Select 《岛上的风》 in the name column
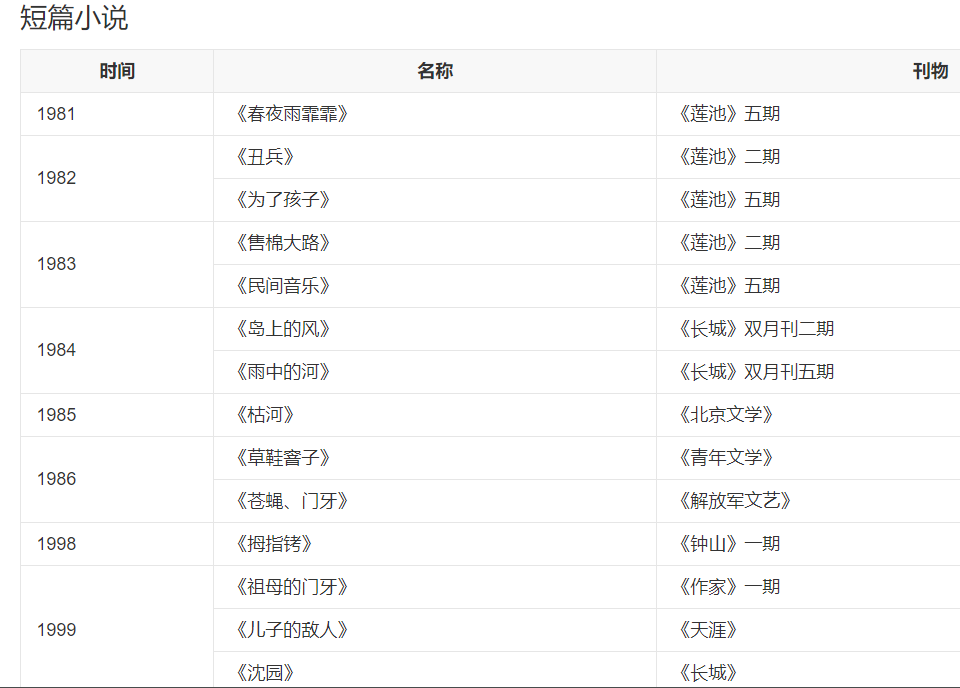Image resolution: width=960 pixels, height=688 pixels. coord(283,329)
